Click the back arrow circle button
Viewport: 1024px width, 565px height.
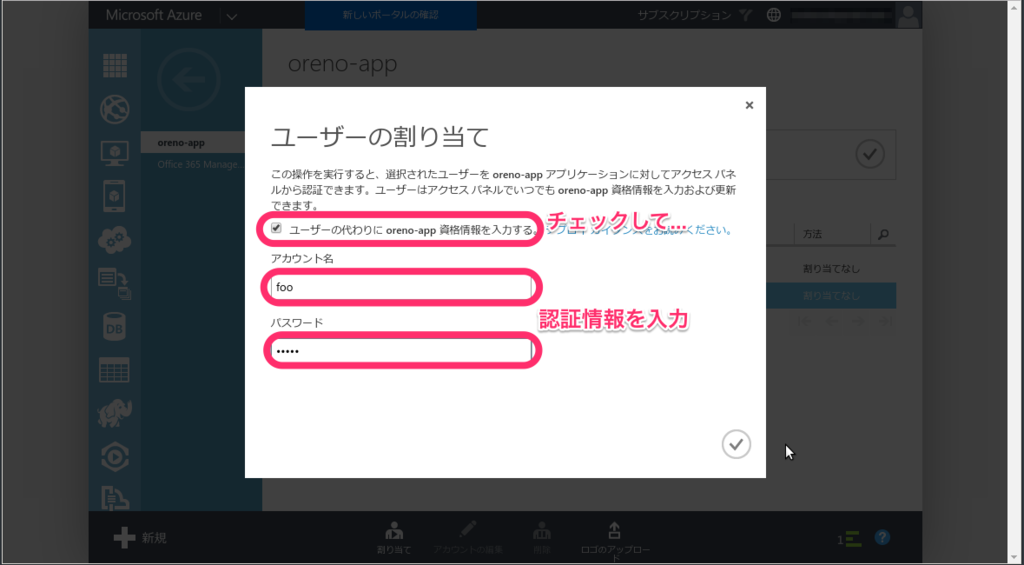coord(189,80)
